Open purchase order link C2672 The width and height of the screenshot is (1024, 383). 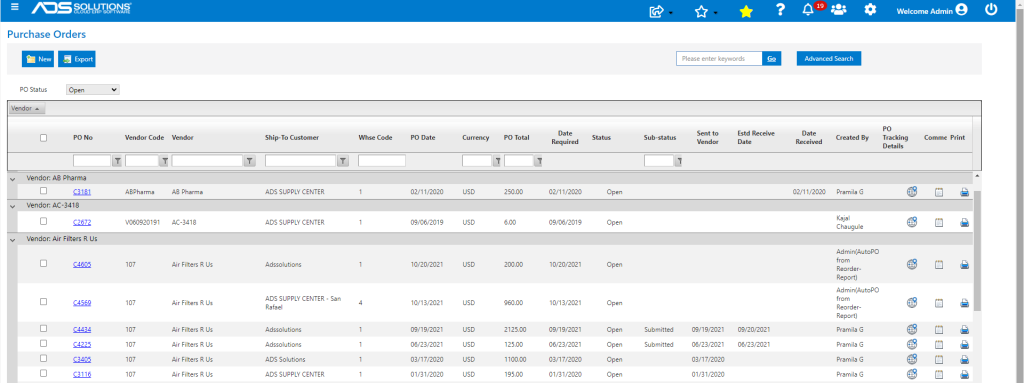[x=82, y=222]
